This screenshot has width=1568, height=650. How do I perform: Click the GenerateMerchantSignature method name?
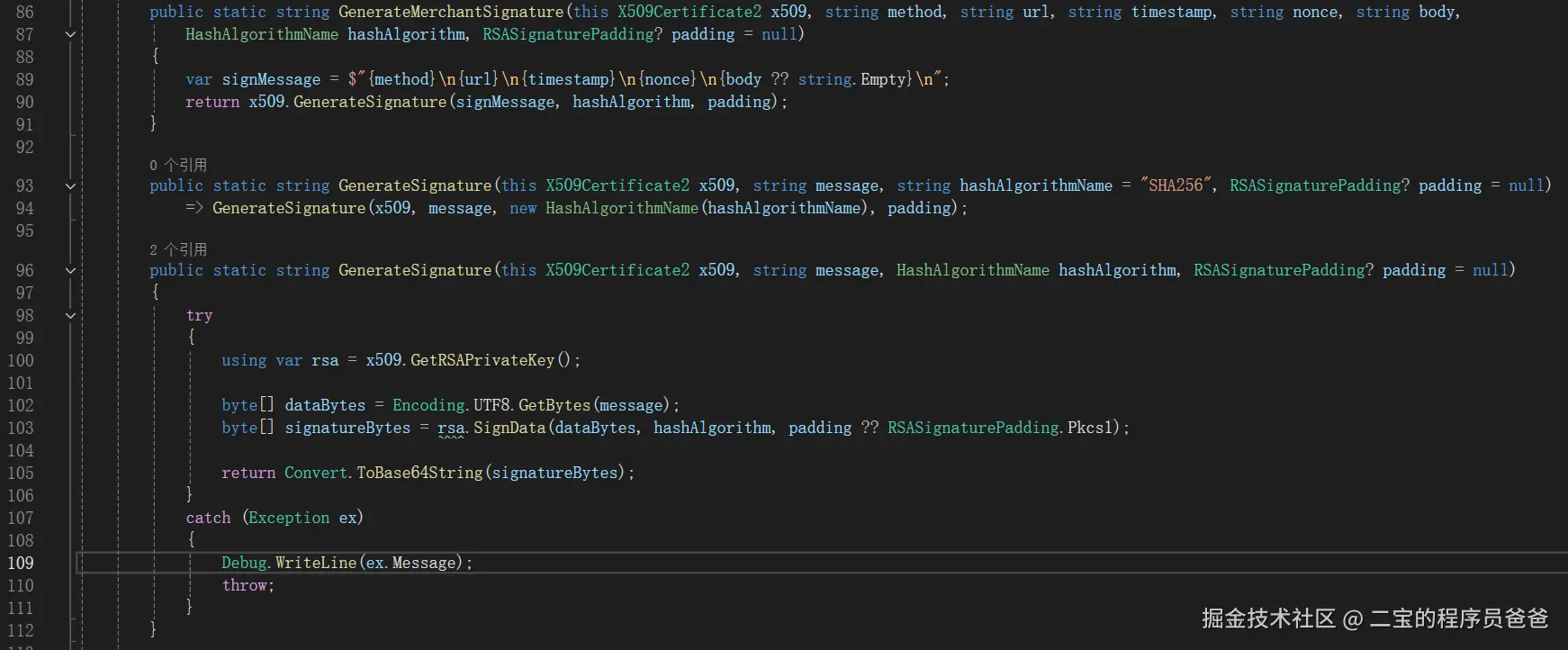click(x=451, y=12)
